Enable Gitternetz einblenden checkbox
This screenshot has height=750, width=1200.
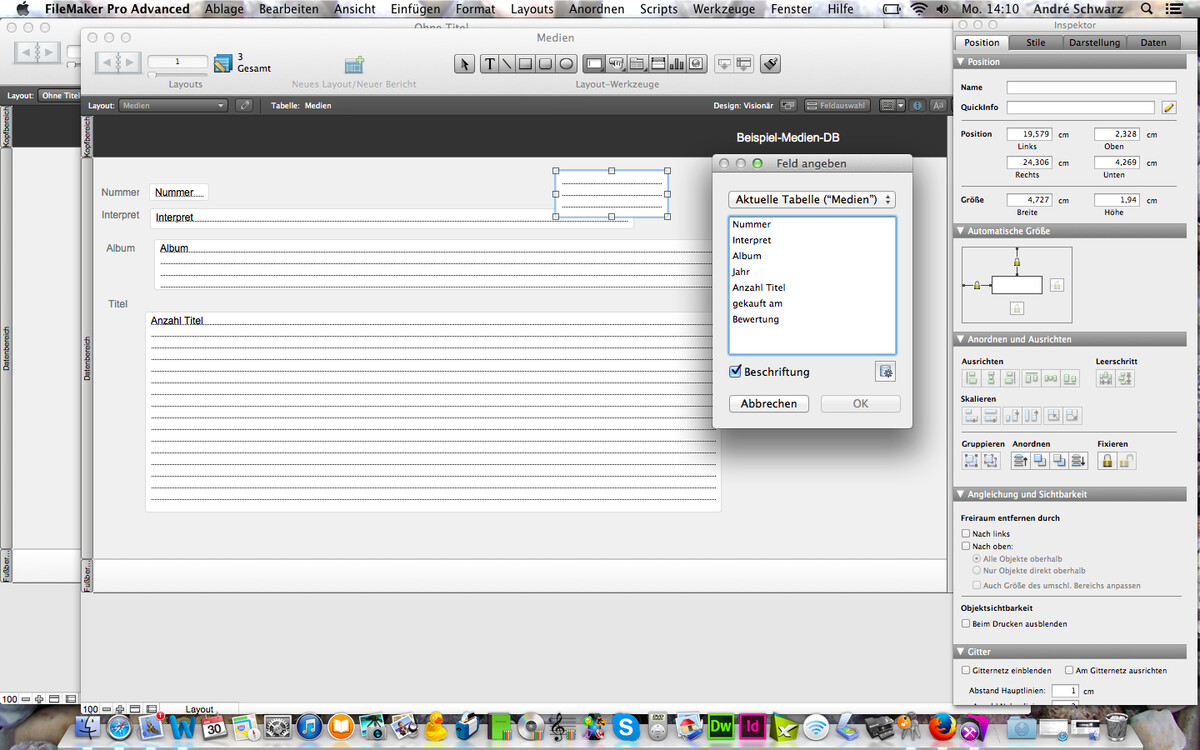(966, 670)
